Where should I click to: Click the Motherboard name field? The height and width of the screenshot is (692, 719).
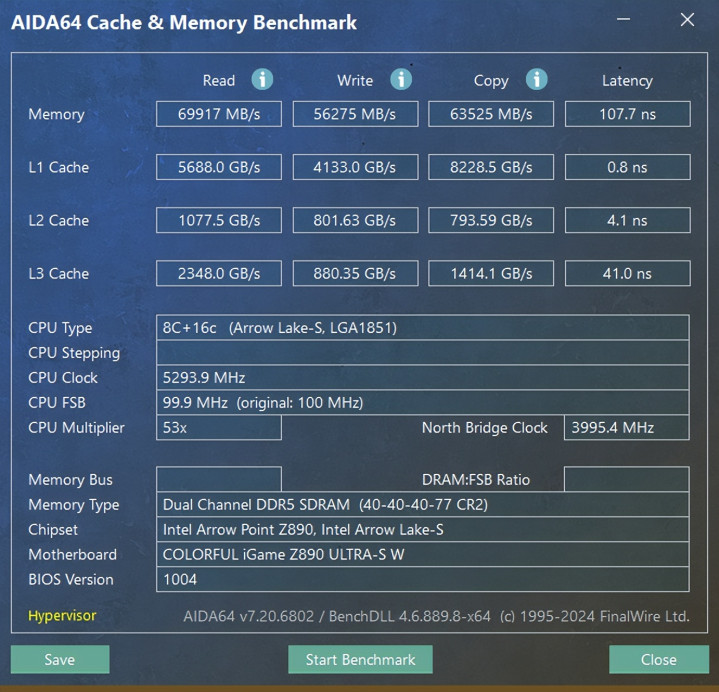pyautogui.click(x=422, y=554)
